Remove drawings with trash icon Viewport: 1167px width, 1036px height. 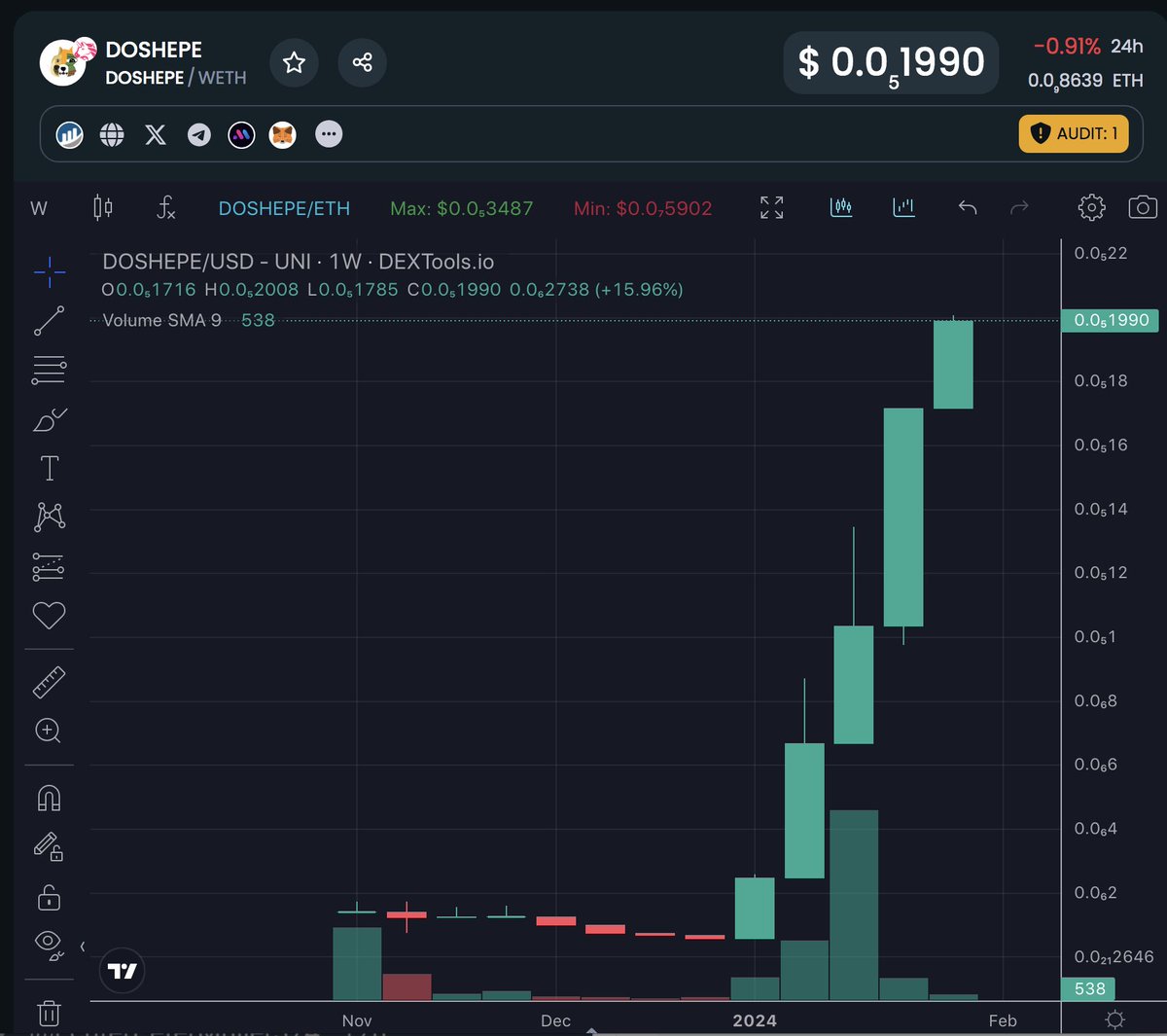(50, 1013)
